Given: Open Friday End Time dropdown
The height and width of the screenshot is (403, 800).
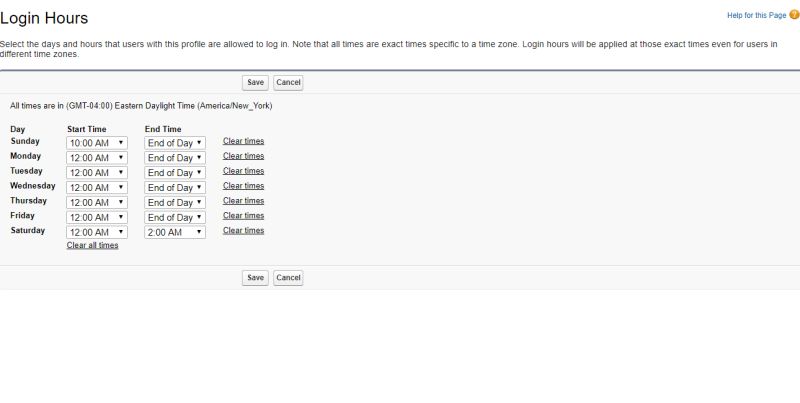Looking at the screenshot, I should point(175,217).
